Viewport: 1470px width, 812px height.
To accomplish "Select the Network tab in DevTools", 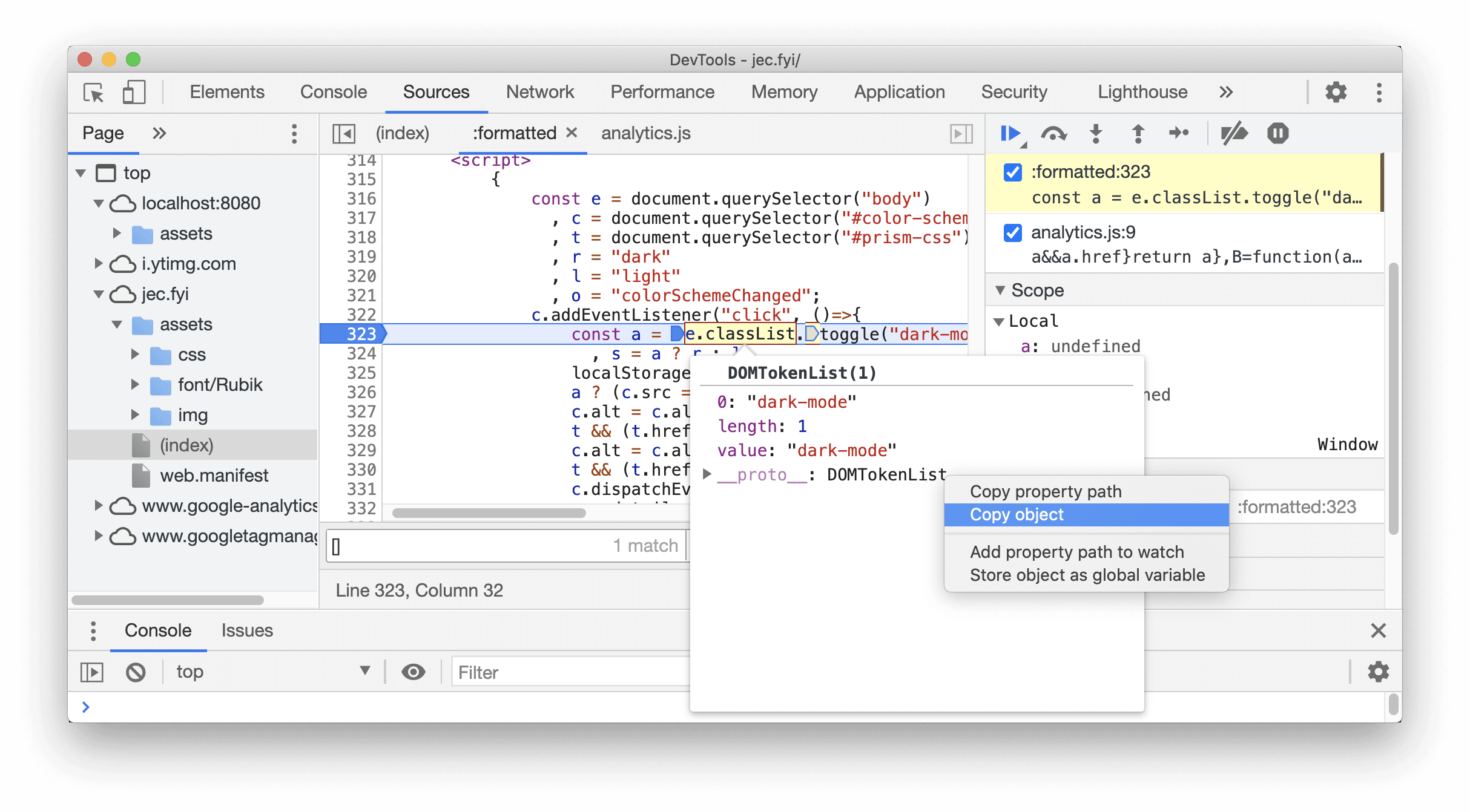I will 540,90.
